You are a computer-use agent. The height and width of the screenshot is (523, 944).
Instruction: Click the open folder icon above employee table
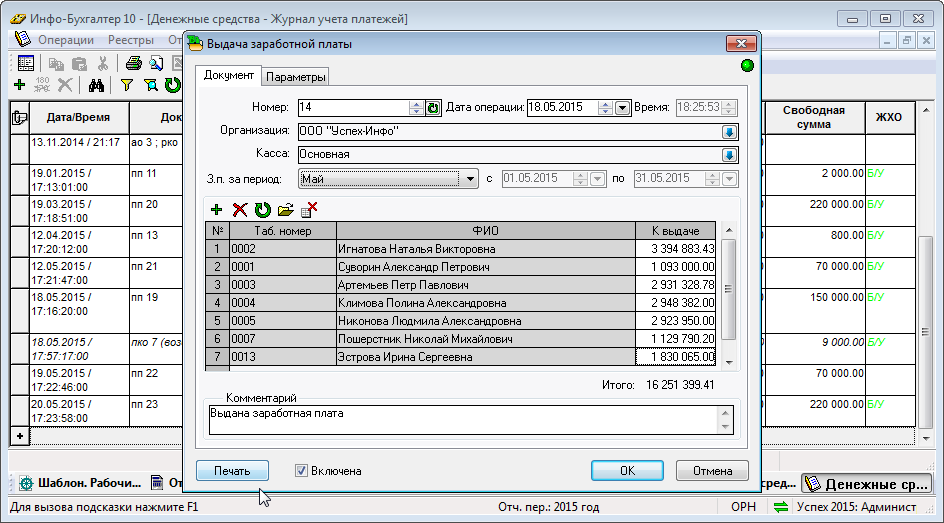(x=285, y=209)
